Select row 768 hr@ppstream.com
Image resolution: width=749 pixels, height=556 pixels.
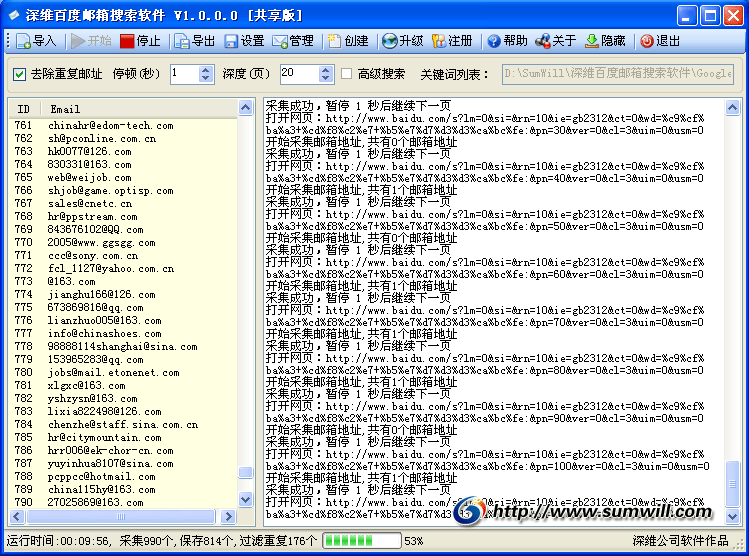pyautogui.click(x=123, y=216)
